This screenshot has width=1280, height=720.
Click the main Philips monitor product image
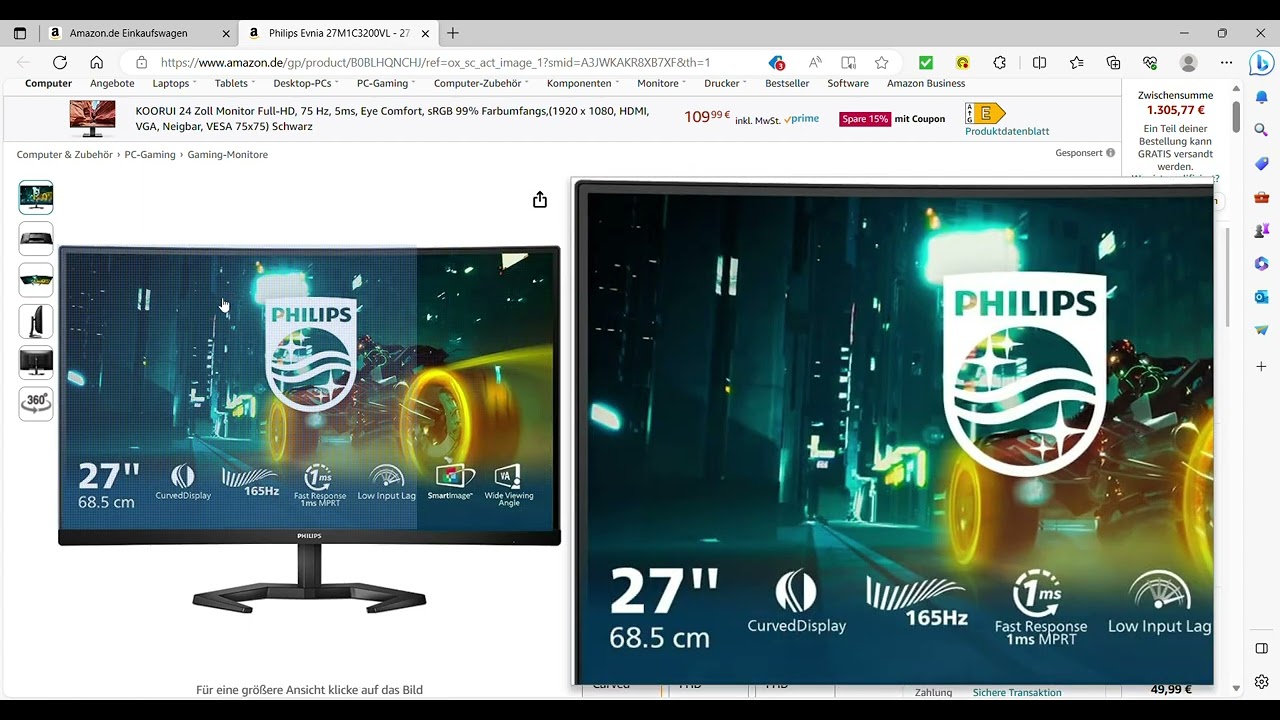pyautogui.click(x=309, y=428)
